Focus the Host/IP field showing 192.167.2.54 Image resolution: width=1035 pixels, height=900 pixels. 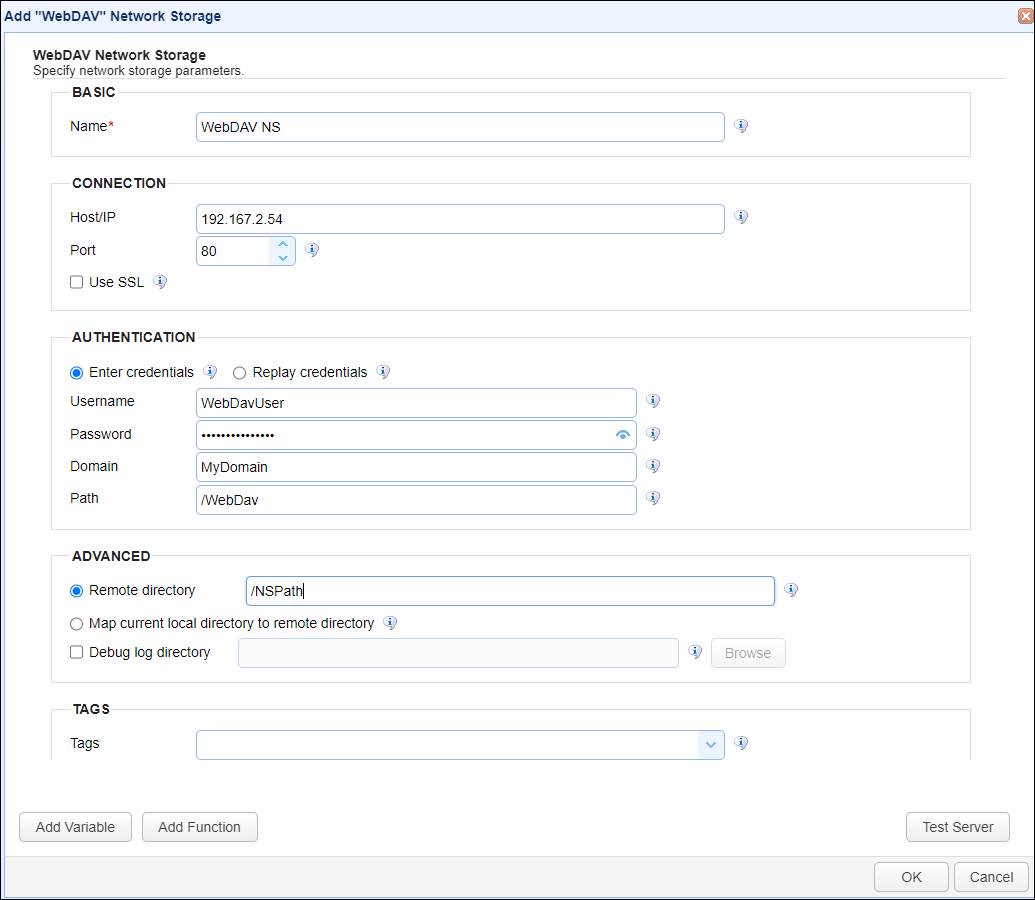[x=460, y=219]
